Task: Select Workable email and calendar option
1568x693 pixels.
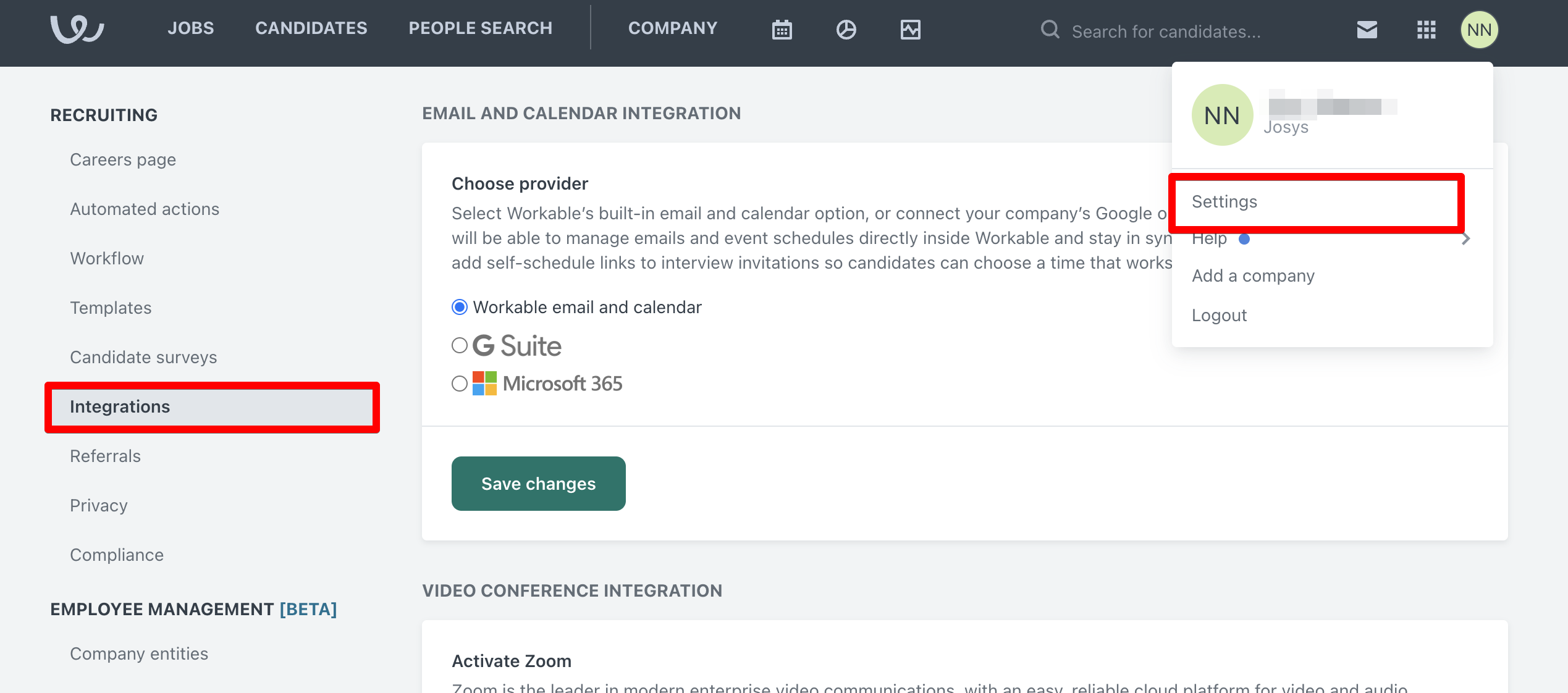Action: point(460,307)
